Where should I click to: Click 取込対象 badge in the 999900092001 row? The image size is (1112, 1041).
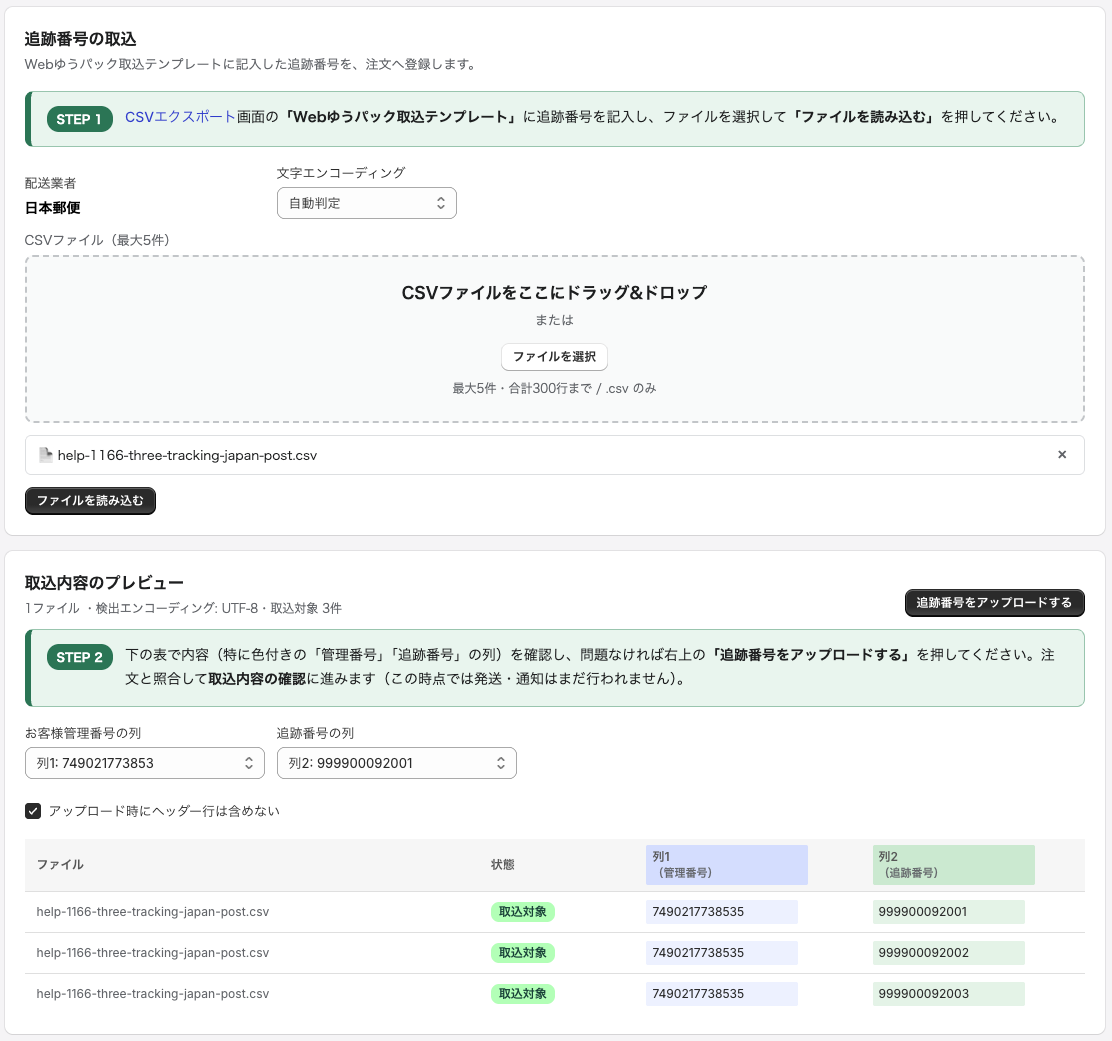[x=523, y=912]
